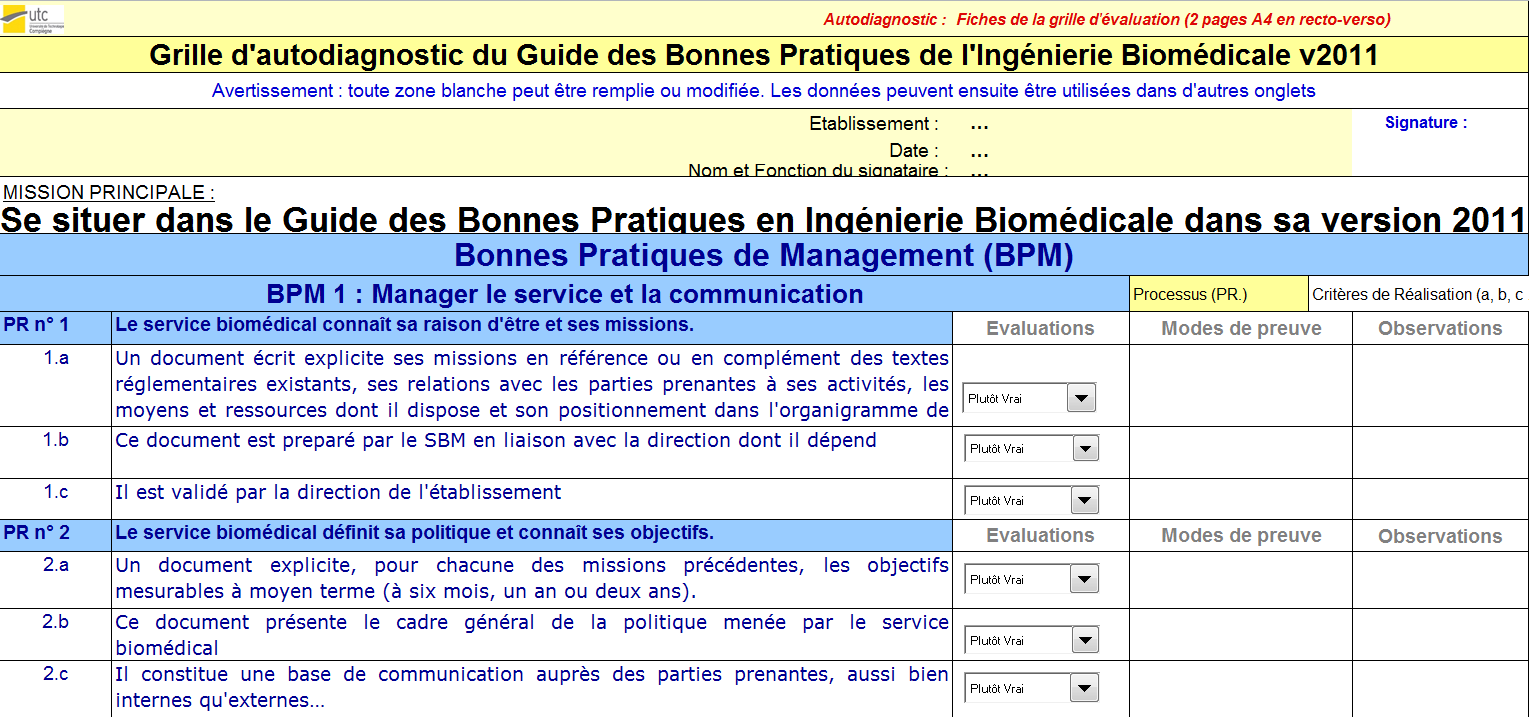
Task: Click the 'Grille d'autodiagnostic du Guide' title
Action: 764,55
